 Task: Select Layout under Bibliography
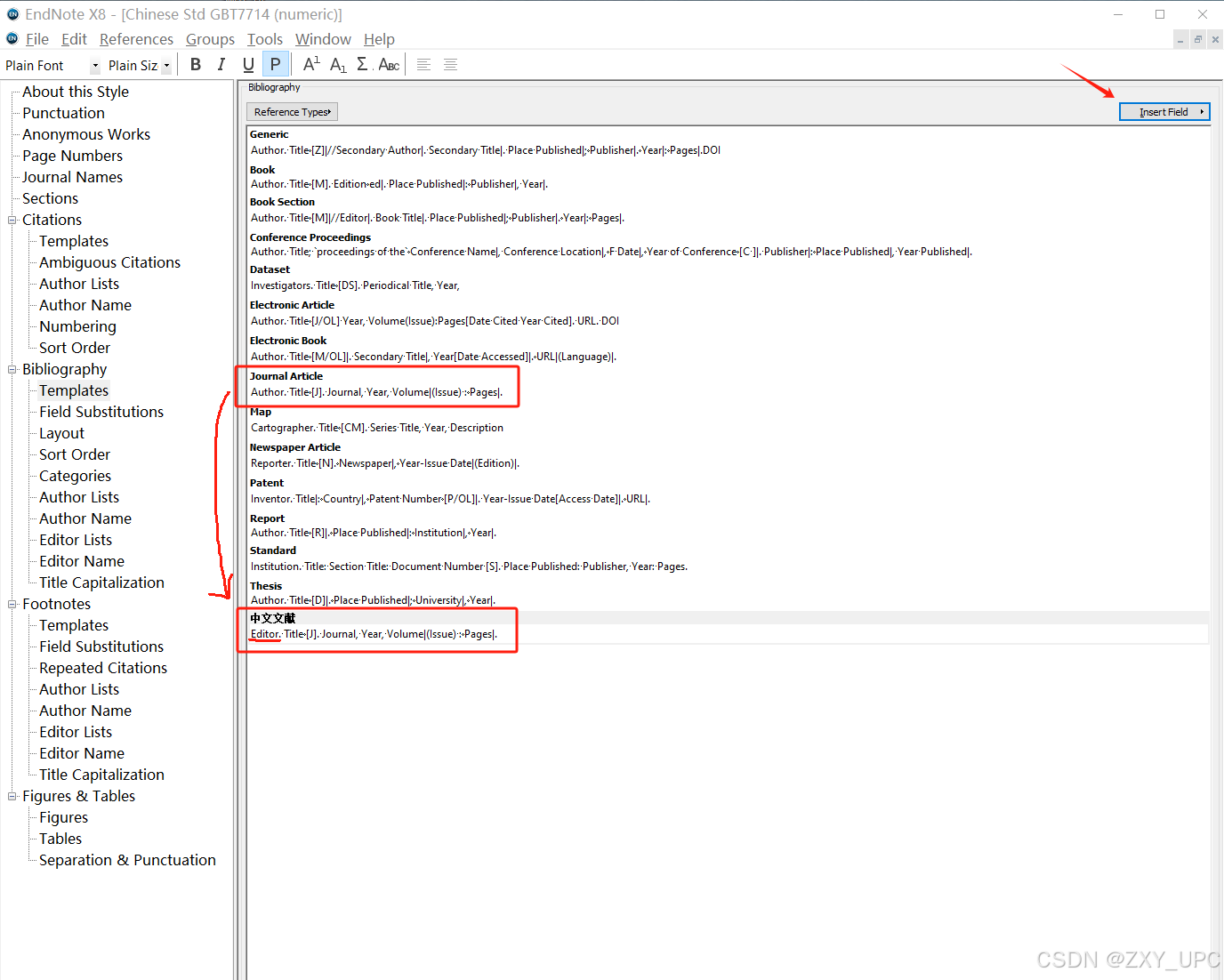click(x=61, y=433)
